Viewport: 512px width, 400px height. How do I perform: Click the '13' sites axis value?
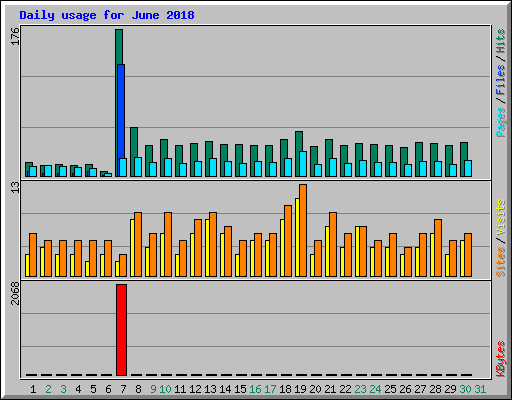click(x=15, y=187)
